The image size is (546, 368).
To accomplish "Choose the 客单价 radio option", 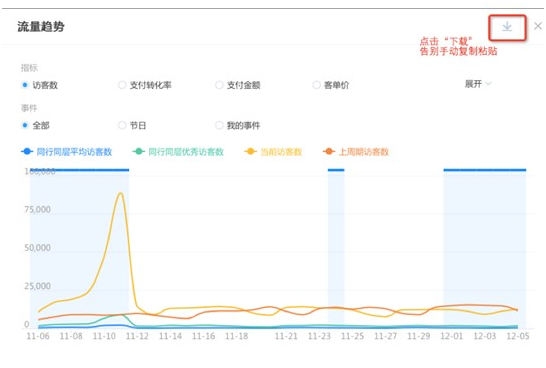I will (316, 85).
